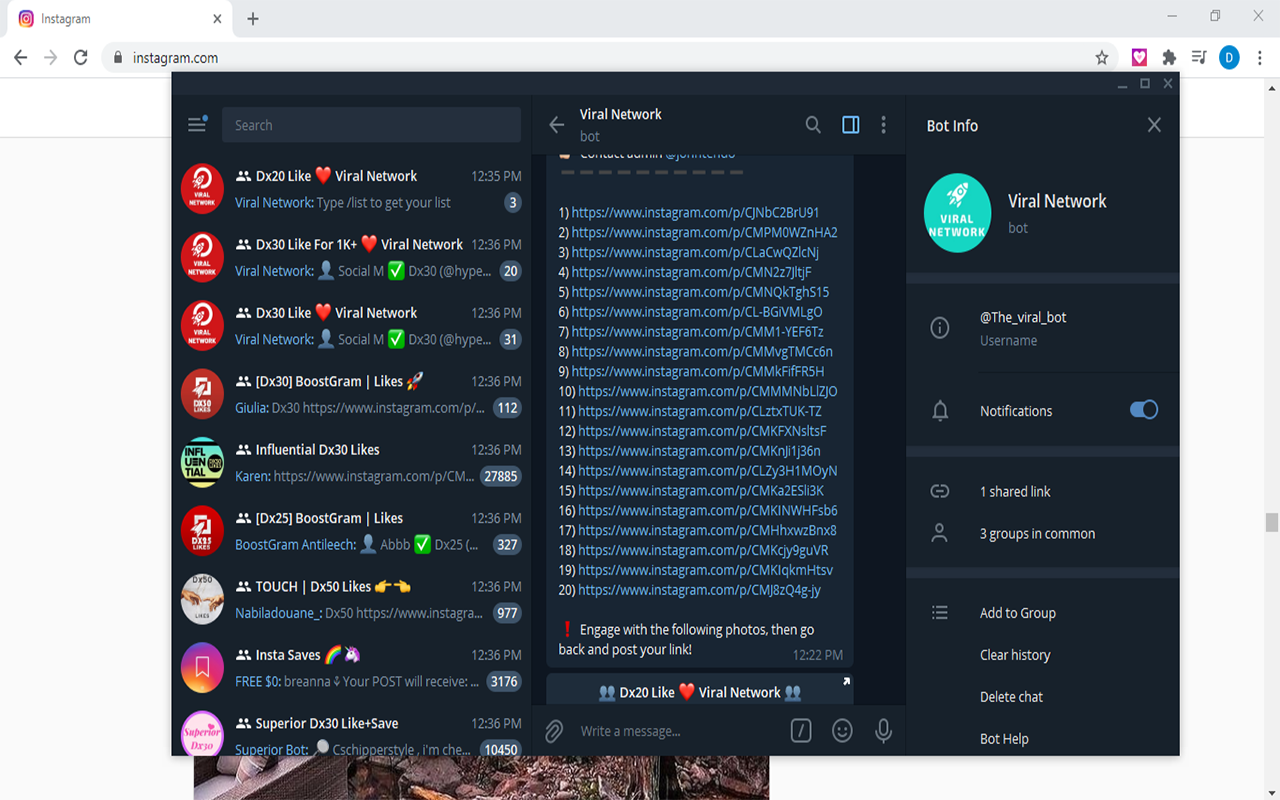Select Add to Group
The width and height of the screenshot is (1280, 800).
[x=1018, y=613]
